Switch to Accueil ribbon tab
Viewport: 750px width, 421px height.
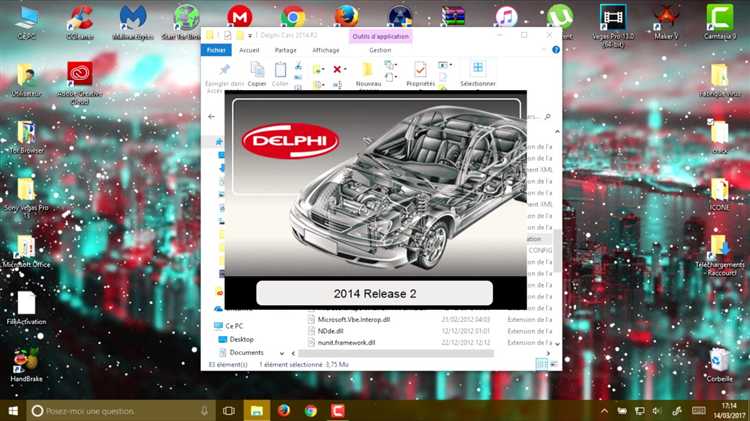pyautogui.click(x=249, y=50)
